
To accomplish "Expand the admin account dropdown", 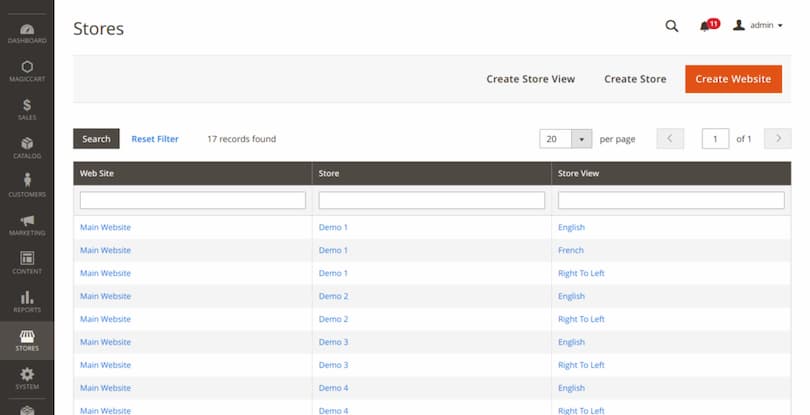I will coord(758,26).
